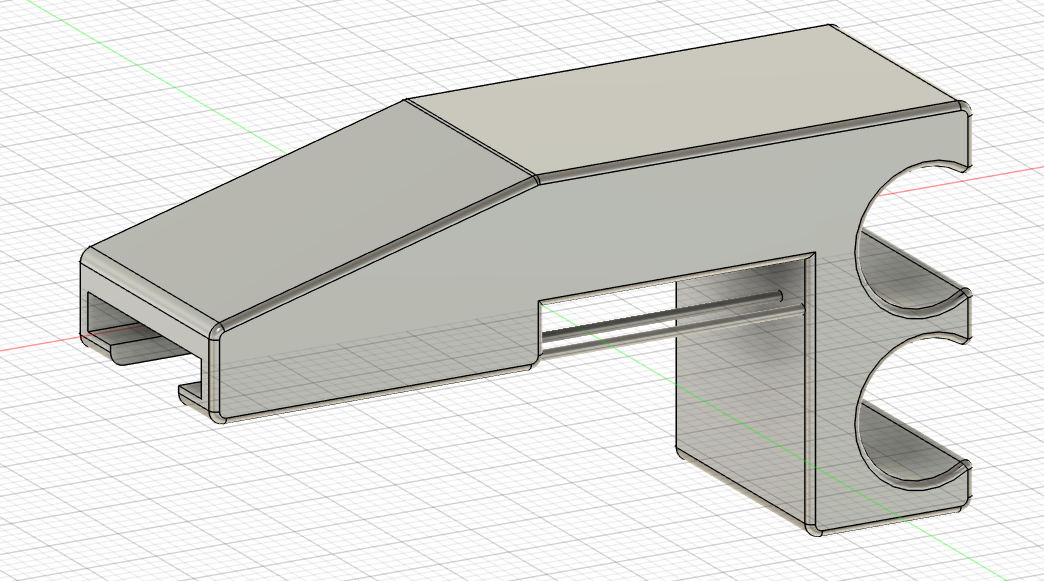Image resolution: width=1044 pixels, height=581 pixels.
Task: Click the crease edge between sloped and flat top
Action: pyautogui.click(x=470, y=140)
